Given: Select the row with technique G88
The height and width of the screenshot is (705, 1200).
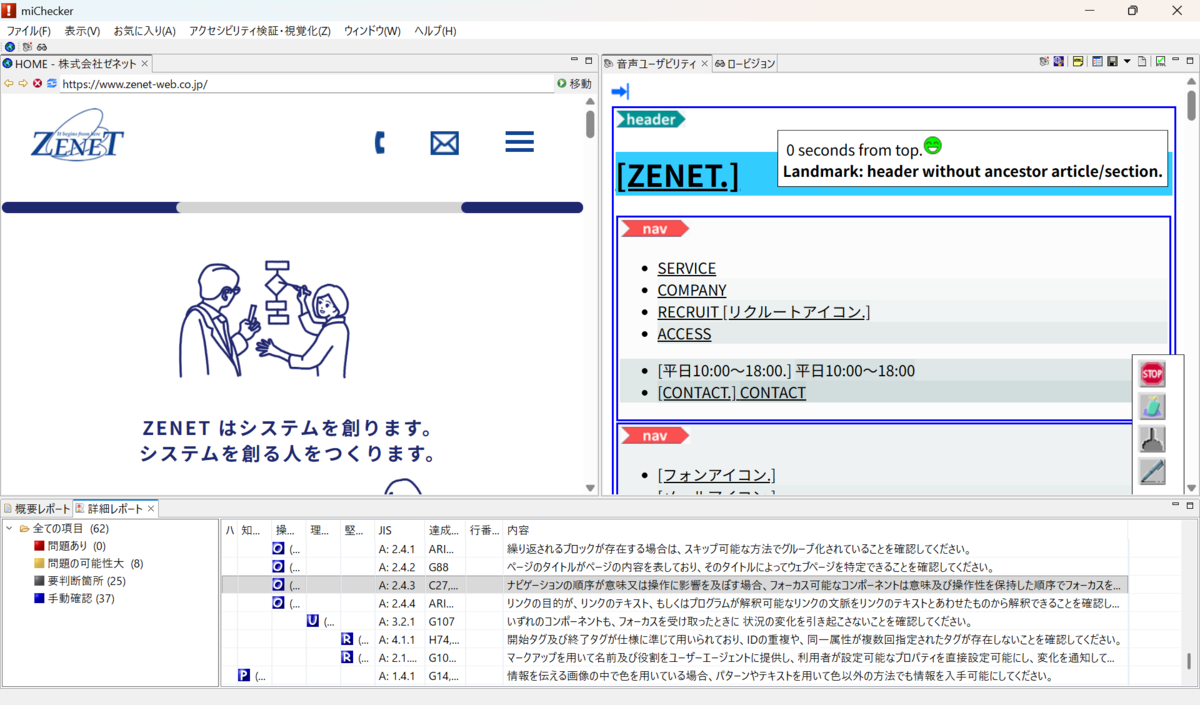Looking at the screenshot, I should (675, 567).
